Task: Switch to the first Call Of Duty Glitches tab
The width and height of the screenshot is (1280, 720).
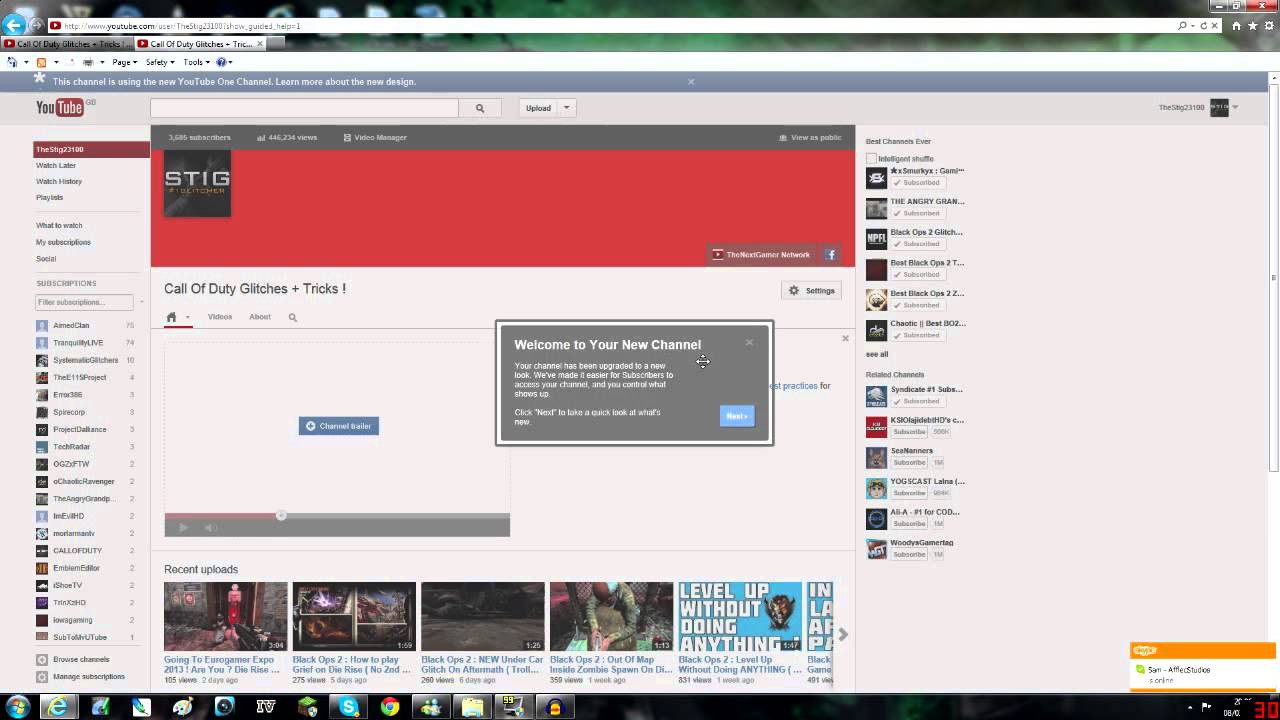Action: pos(66,44)
